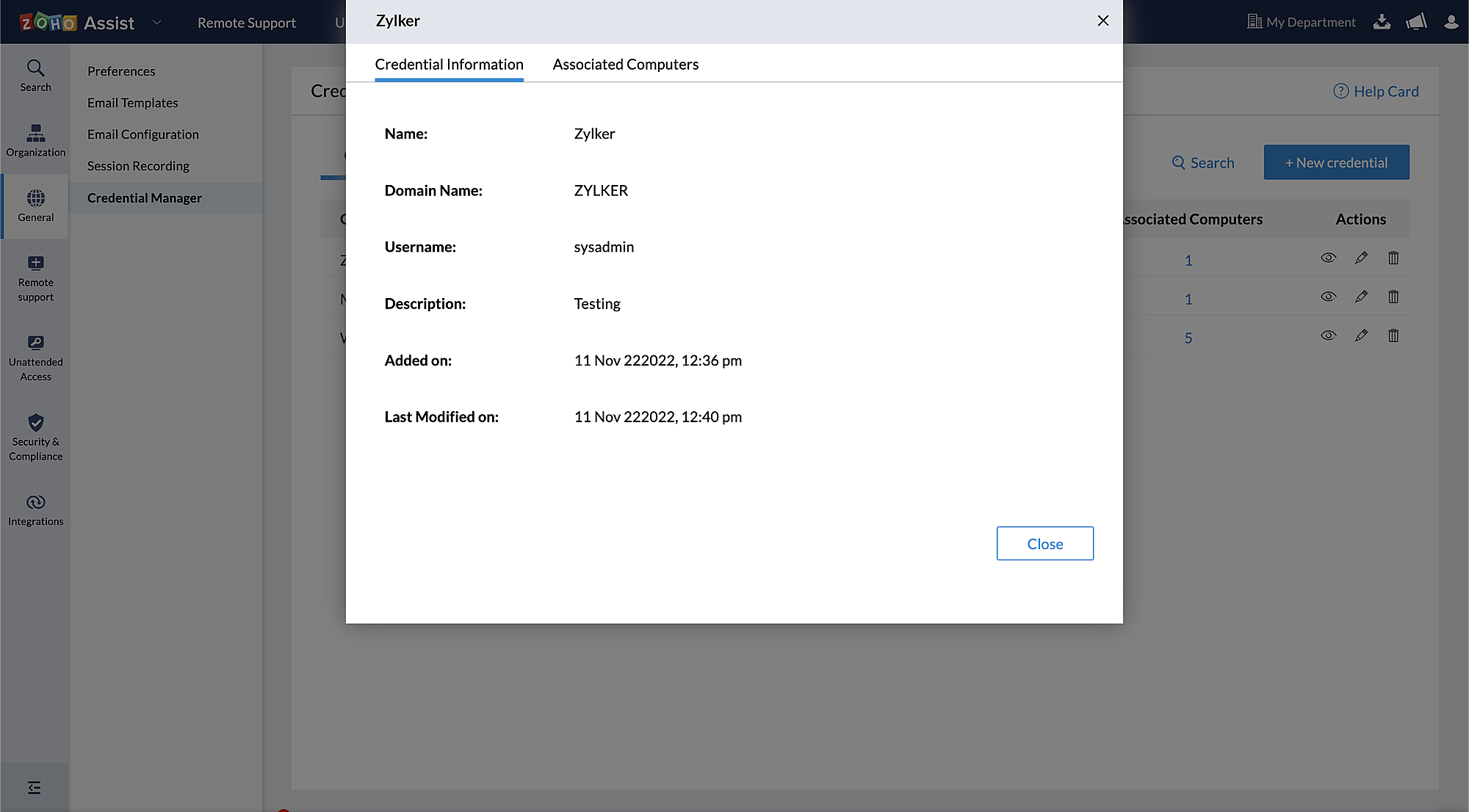
Task: Switch to Associated Computers tab
Action: coord(625,65)
